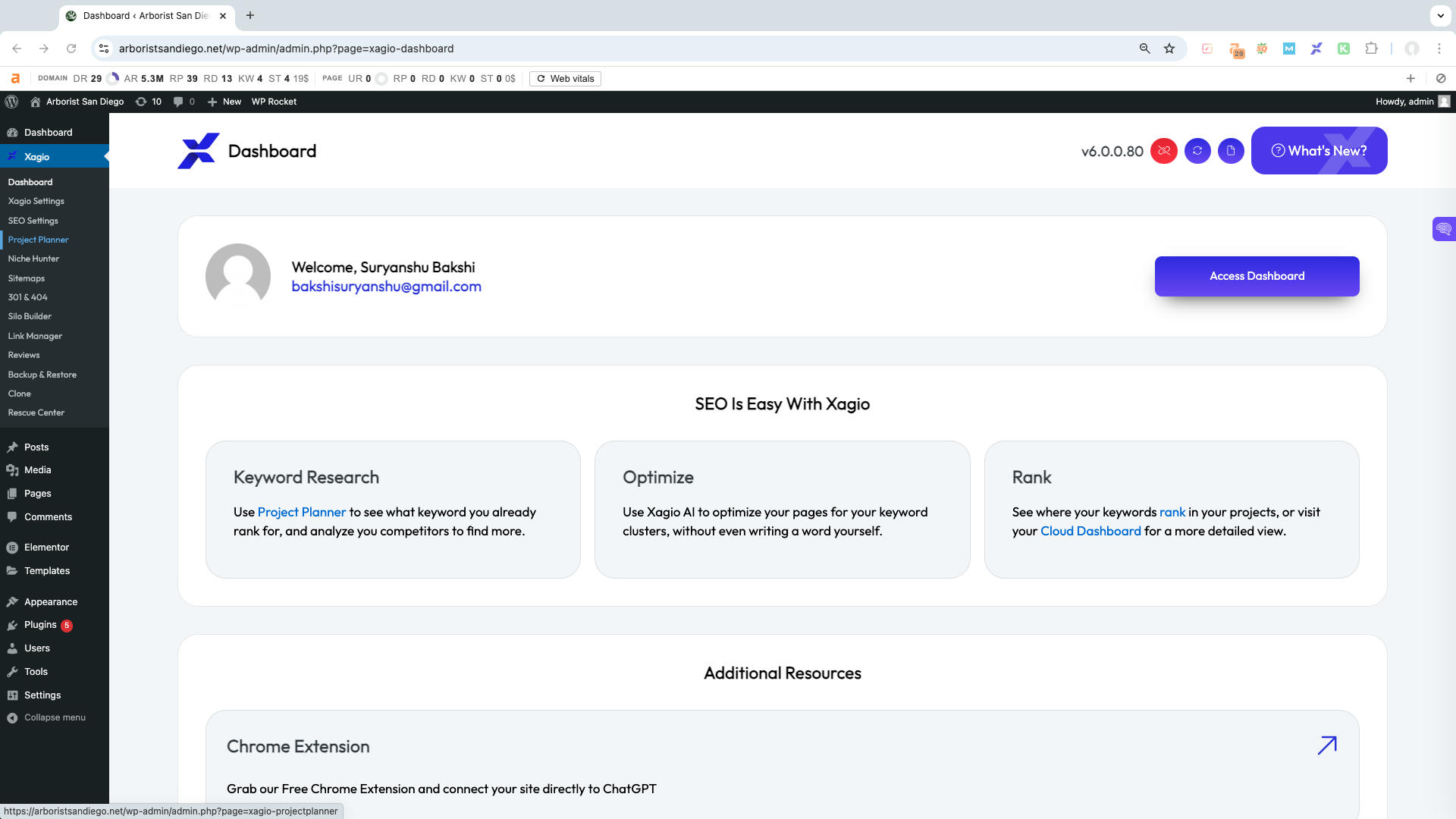Click the updates icon showing 10

(x=148, y=102)
